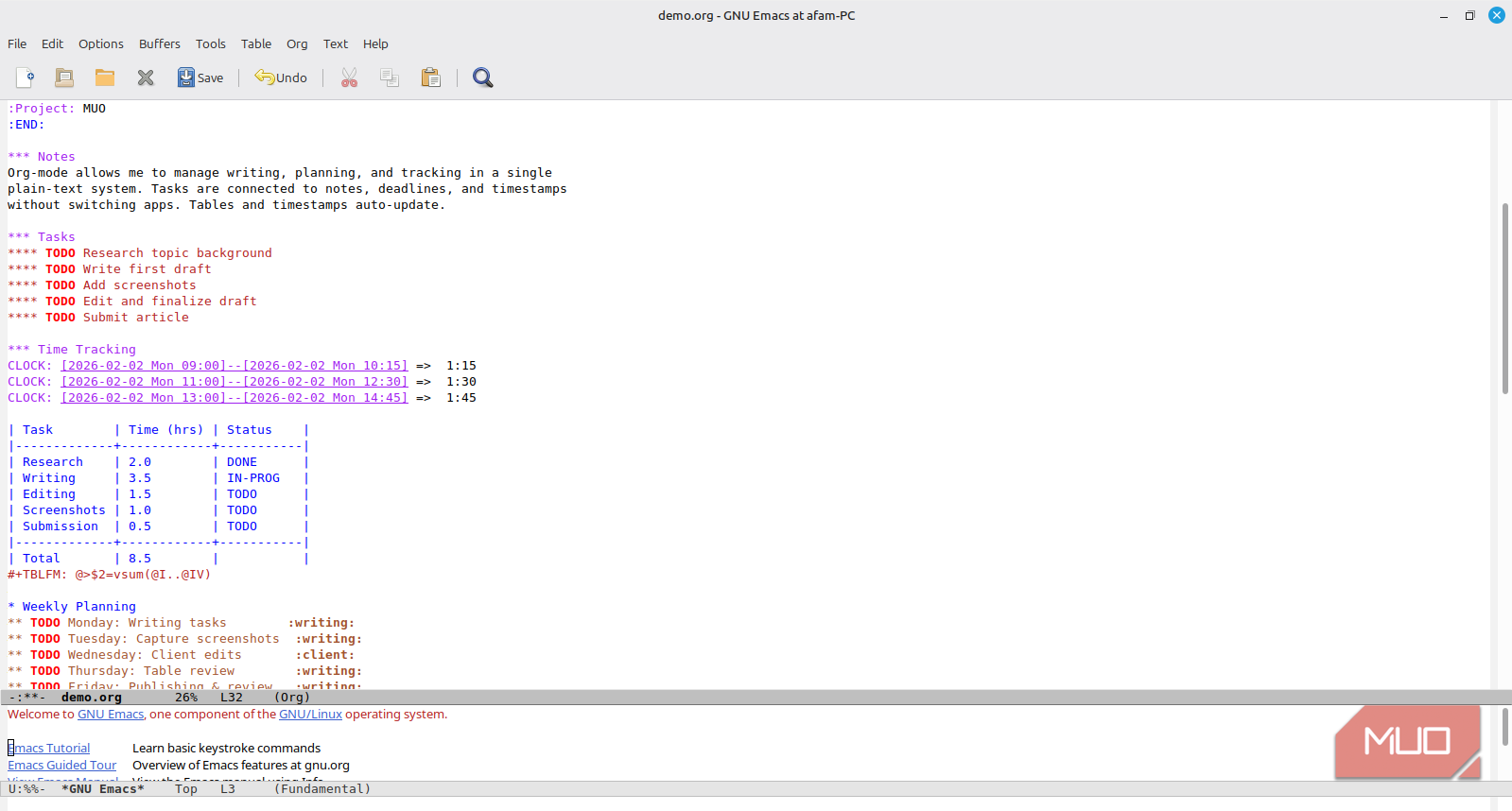Click the :client: tag
This screenshot has height=811, width=1512.
325,655
